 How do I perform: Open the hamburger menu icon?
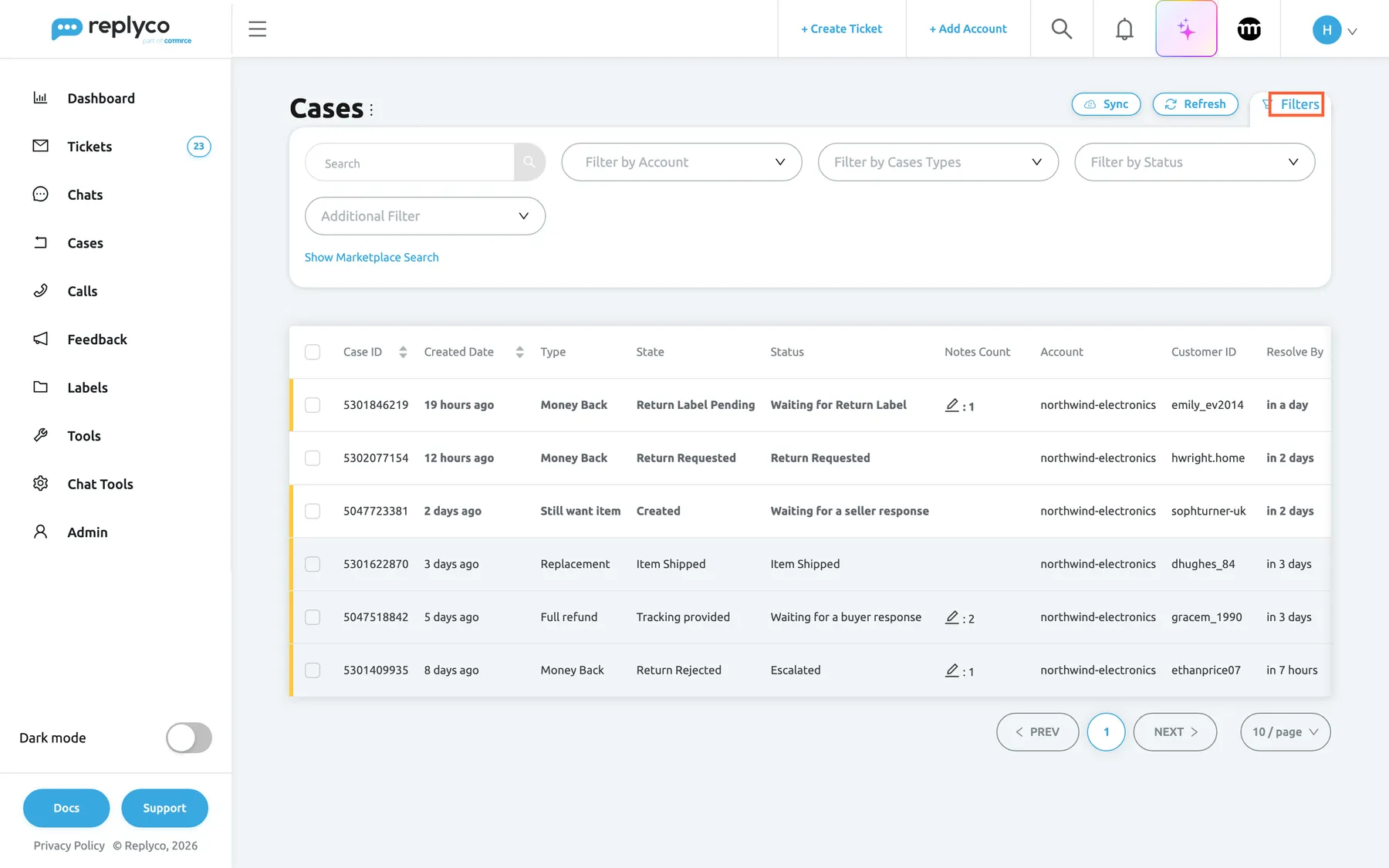tap(258, 29)
